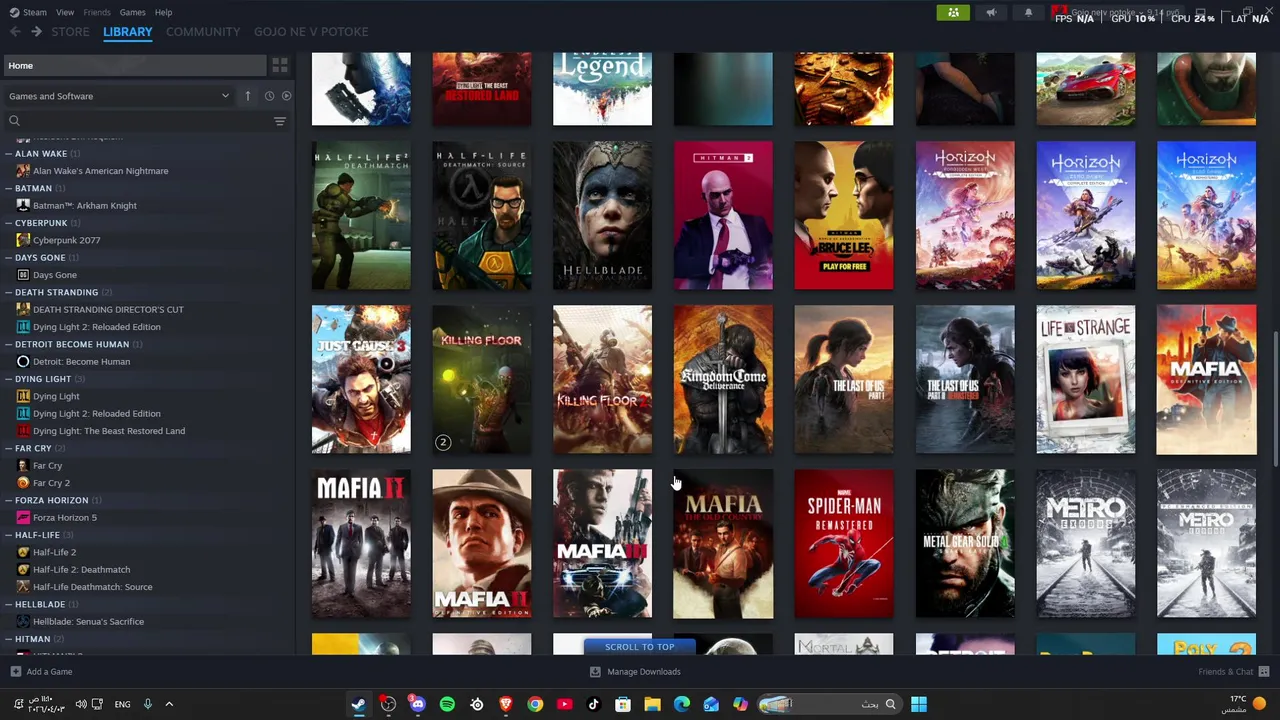Toggle ready-to-play filter icon
The width and height of the screenshot is (1280, 720).
286,96
